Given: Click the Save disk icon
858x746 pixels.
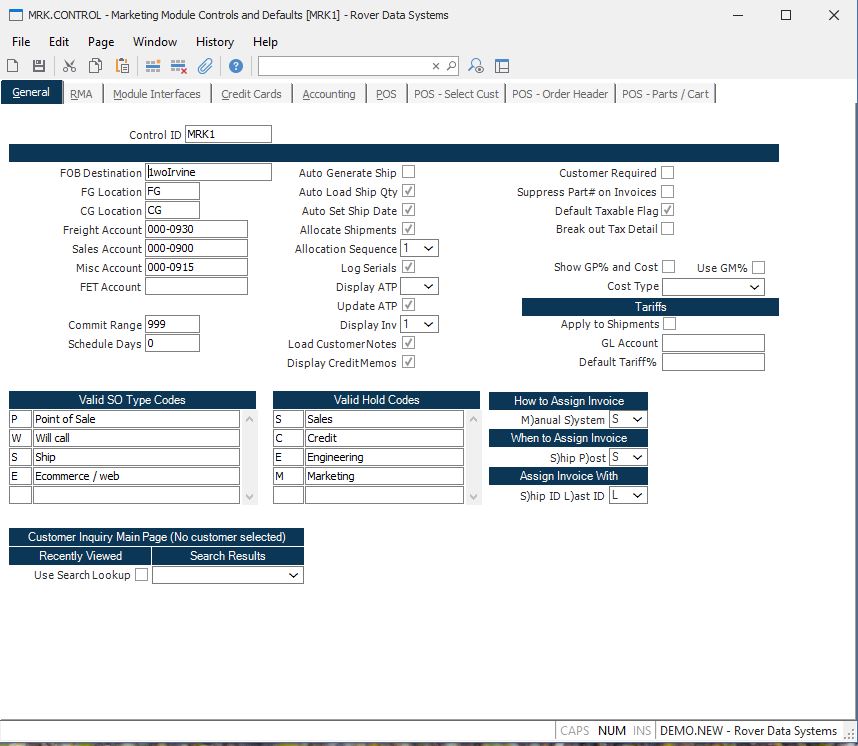Looking at the screenshot, I should click(x=39, y=66).
